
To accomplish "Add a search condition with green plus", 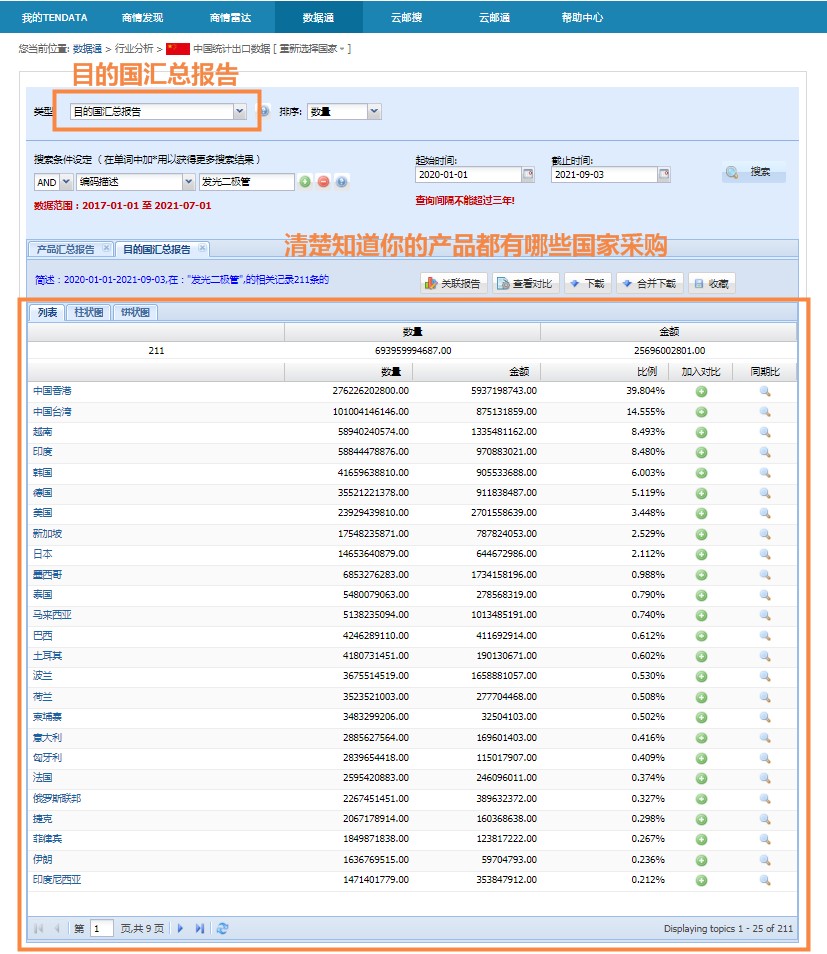I will coord(305,181).
